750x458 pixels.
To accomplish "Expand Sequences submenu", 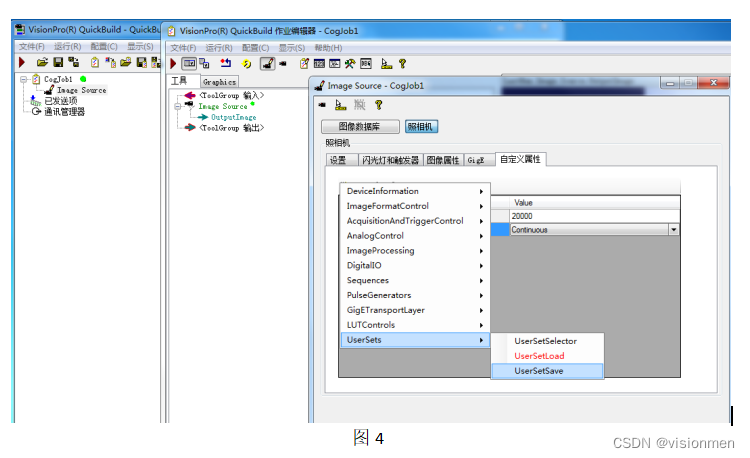I will pos(415,280).
